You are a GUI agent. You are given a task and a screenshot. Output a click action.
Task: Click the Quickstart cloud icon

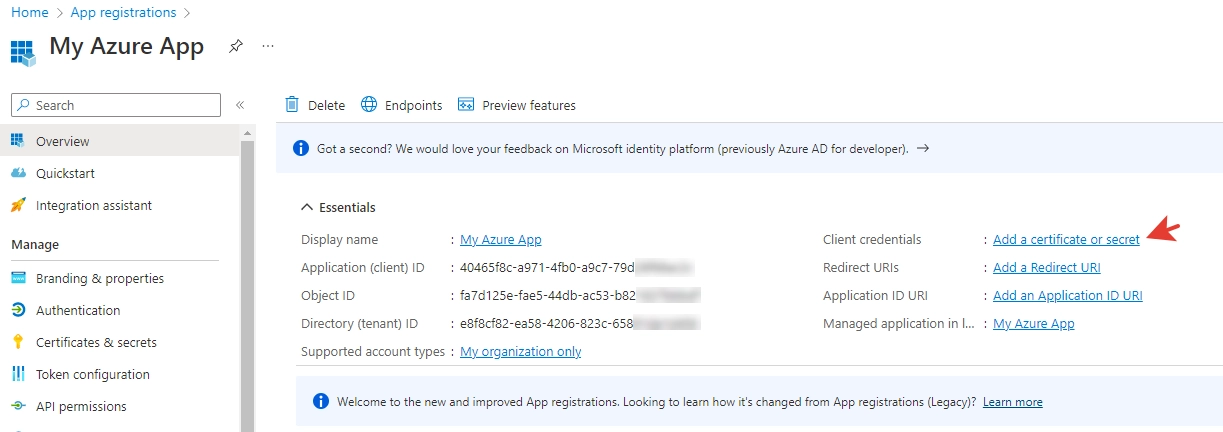[x=17, y=173]
